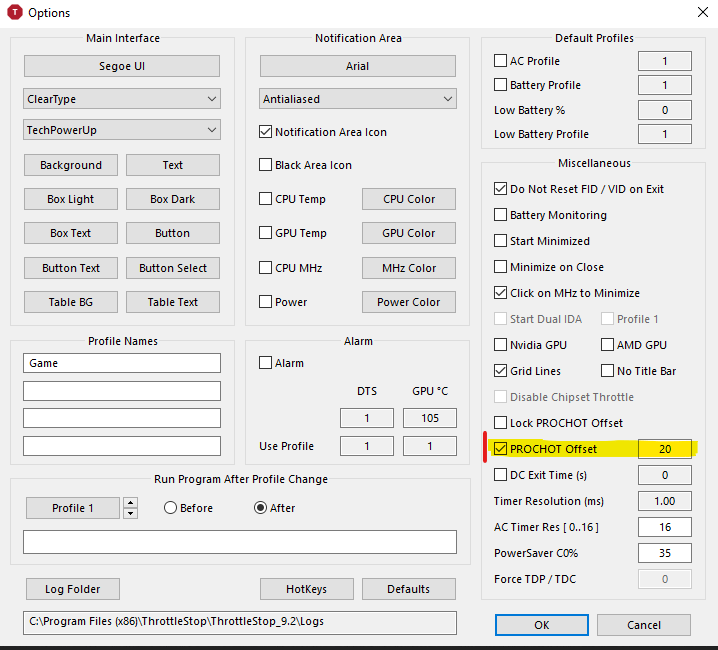The image size is (718, 650).
Task: Click the Game profile name field
Action: [122, 363]
